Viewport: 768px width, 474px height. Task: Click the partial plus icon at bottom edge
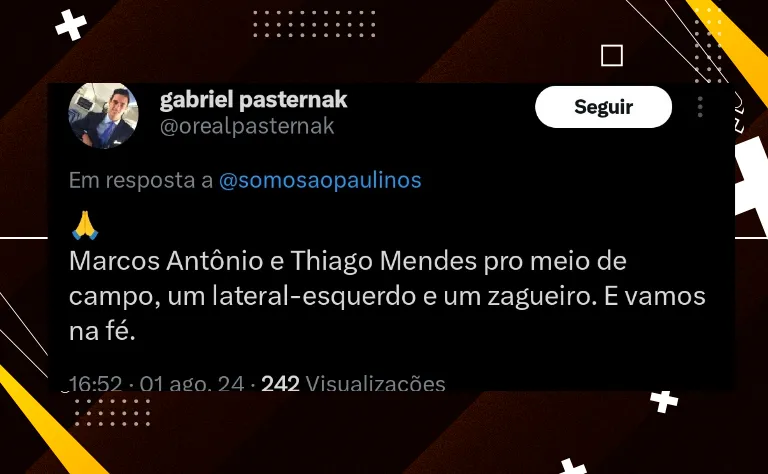[x=573, y=466]
